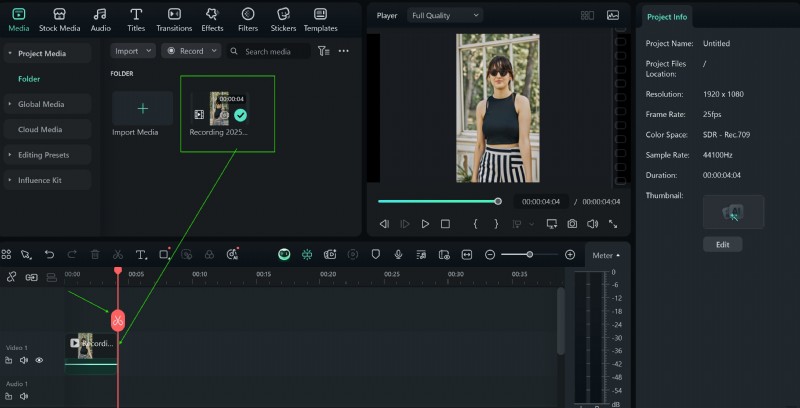This screenshot has width=800, height=408.
Task: Click the marker shield icon in the timeline toolbar
Action: tap(376, 255)
